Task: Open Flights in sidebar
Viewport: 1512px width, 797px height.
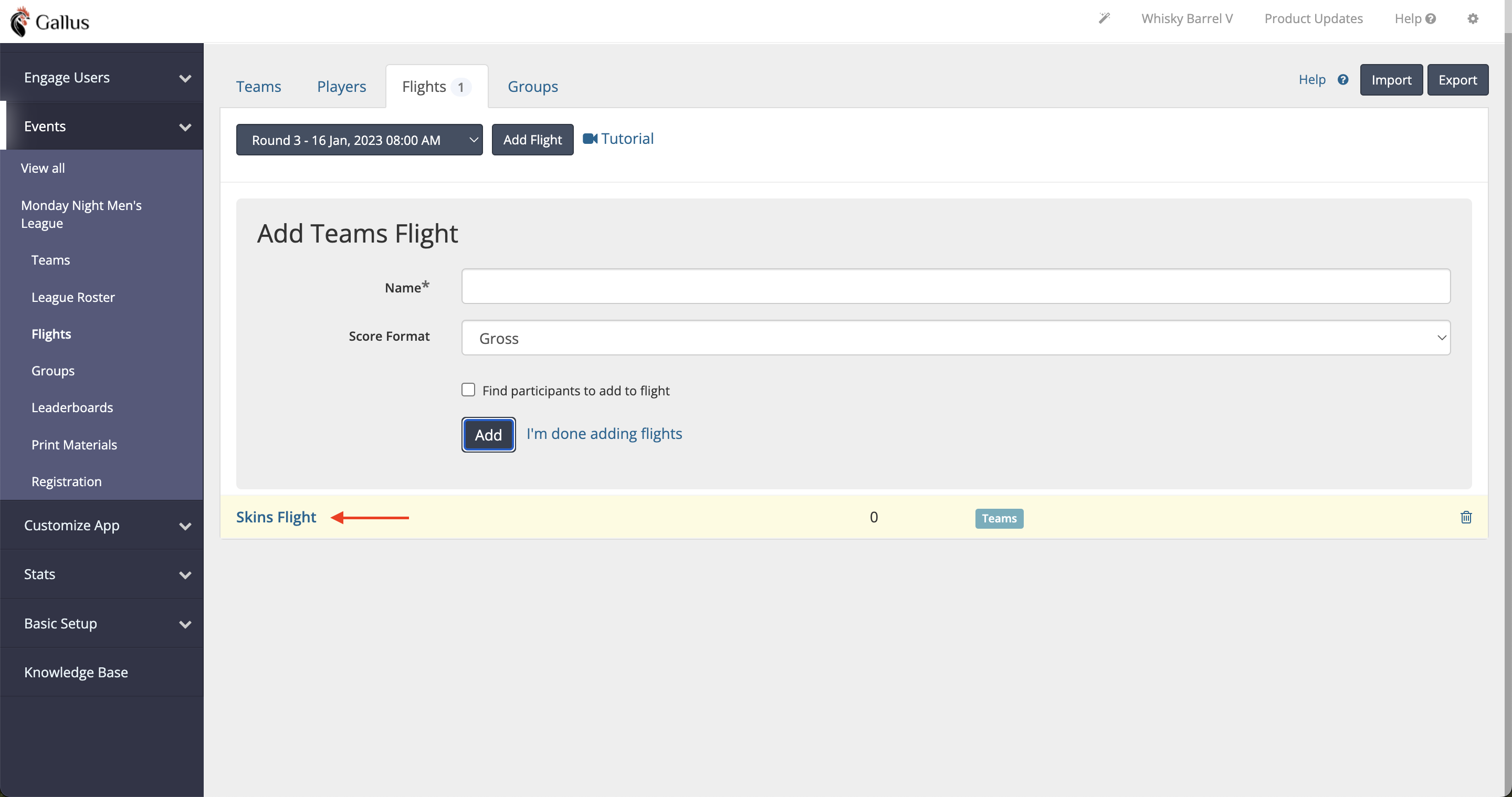Action: point(51,334)
